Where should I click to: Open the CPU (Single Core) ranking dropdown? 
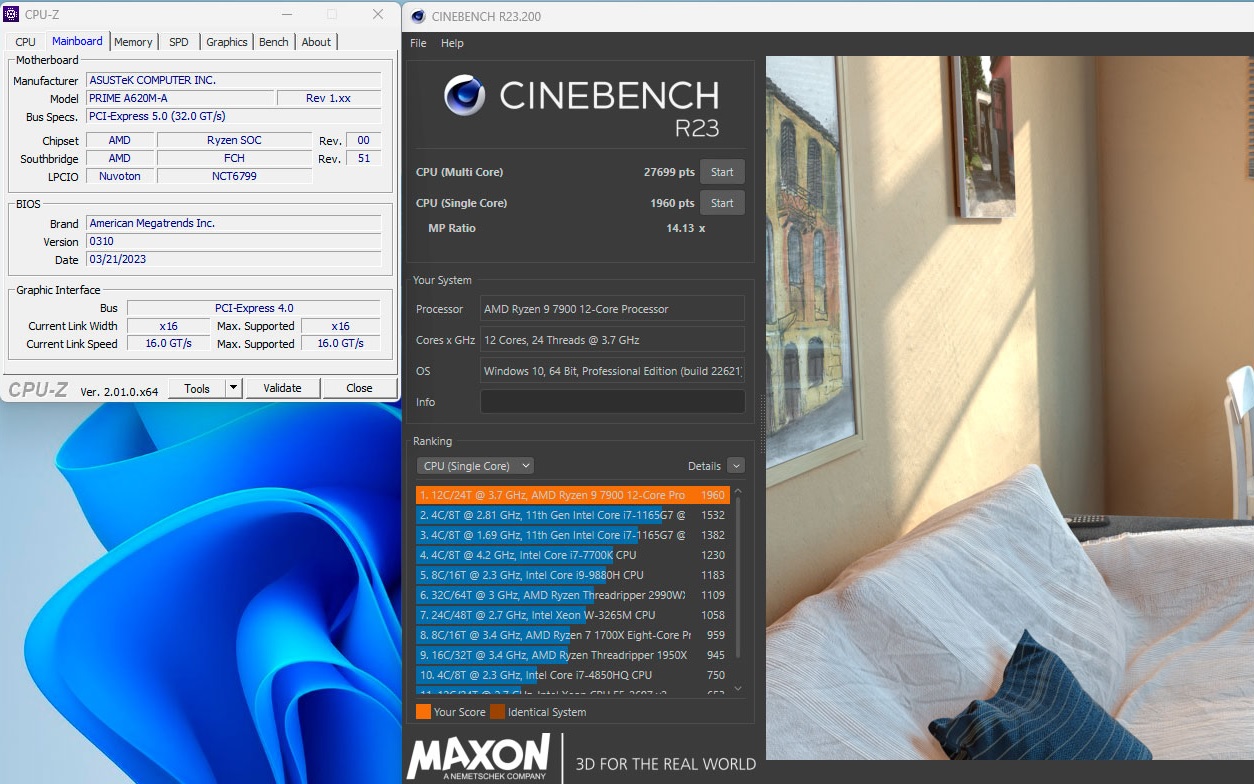point(475,466)
